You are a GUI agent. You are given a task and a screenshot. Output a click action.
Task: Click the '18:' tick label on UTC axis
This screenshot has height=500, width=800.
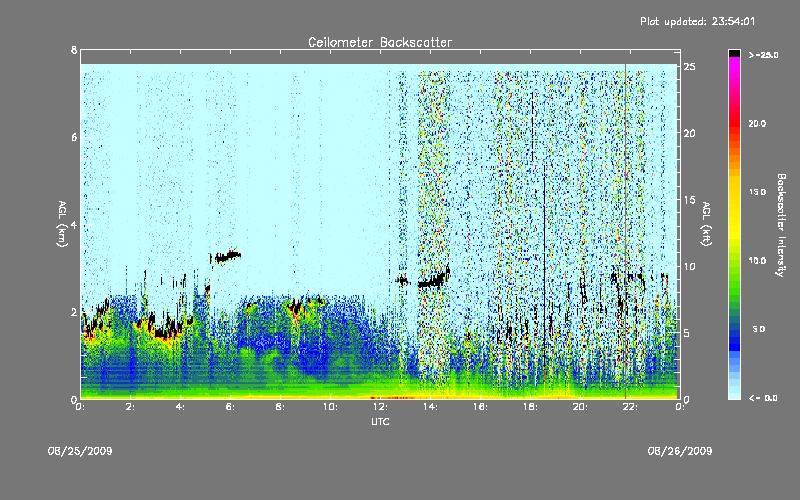(530, 407)
